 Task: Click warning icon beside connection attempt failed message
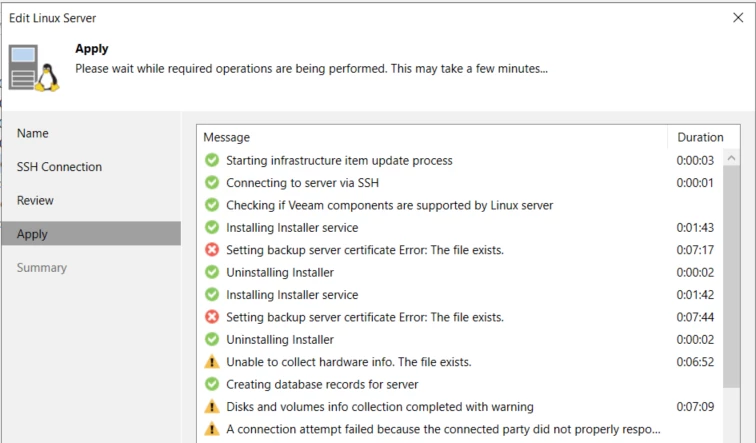click(211, 429)
